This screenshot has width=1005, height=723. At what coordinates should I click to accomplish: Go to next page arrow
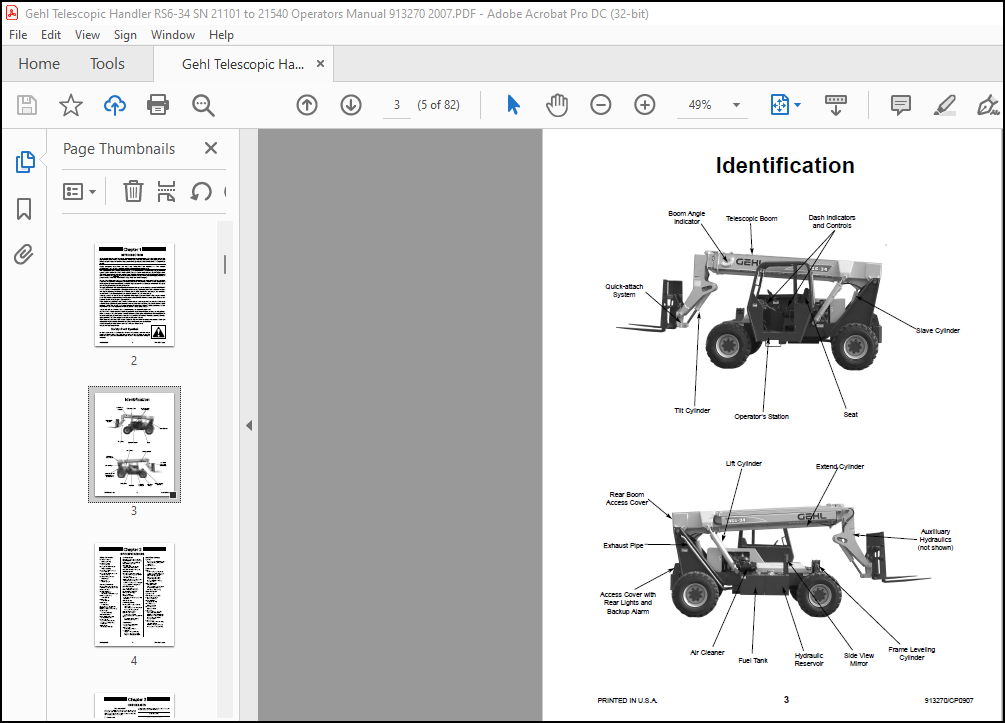point(351,104)
